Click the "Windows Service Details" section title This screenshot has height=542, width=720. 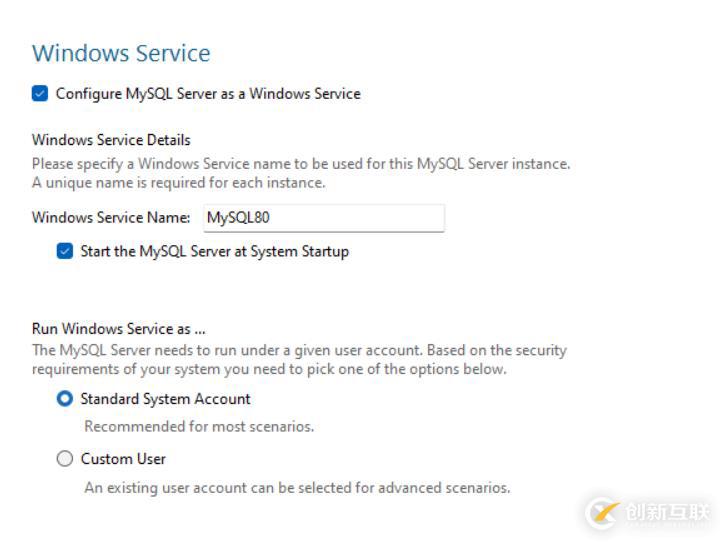click(x=111, y=140)
